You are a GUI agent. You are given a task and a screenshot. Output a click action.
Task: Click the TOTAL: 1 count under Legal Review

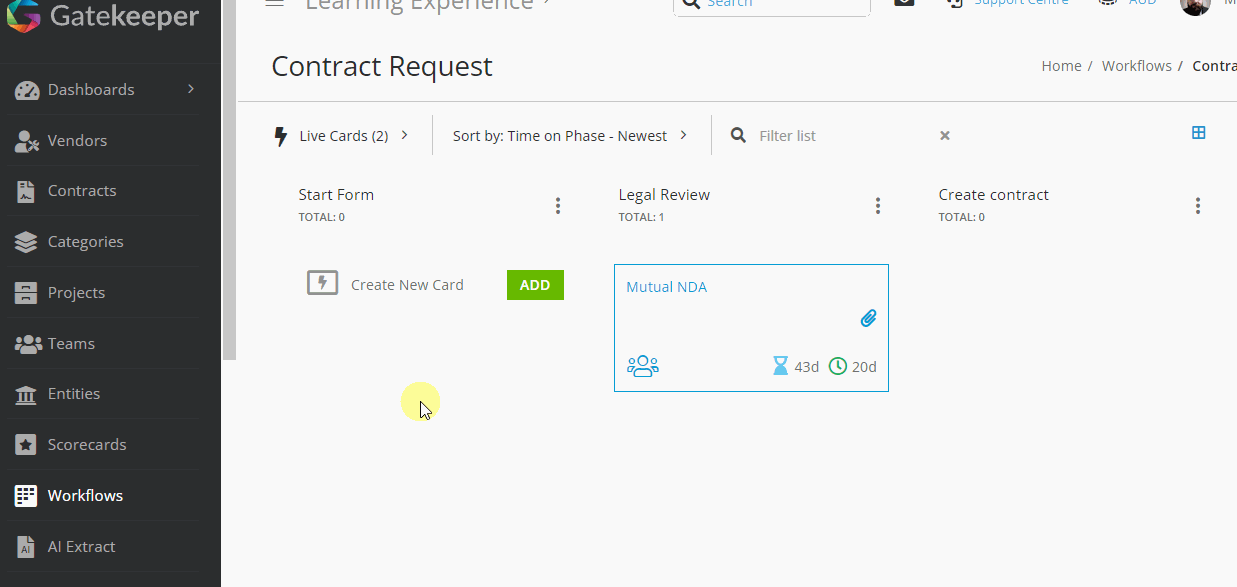point(641,217)
